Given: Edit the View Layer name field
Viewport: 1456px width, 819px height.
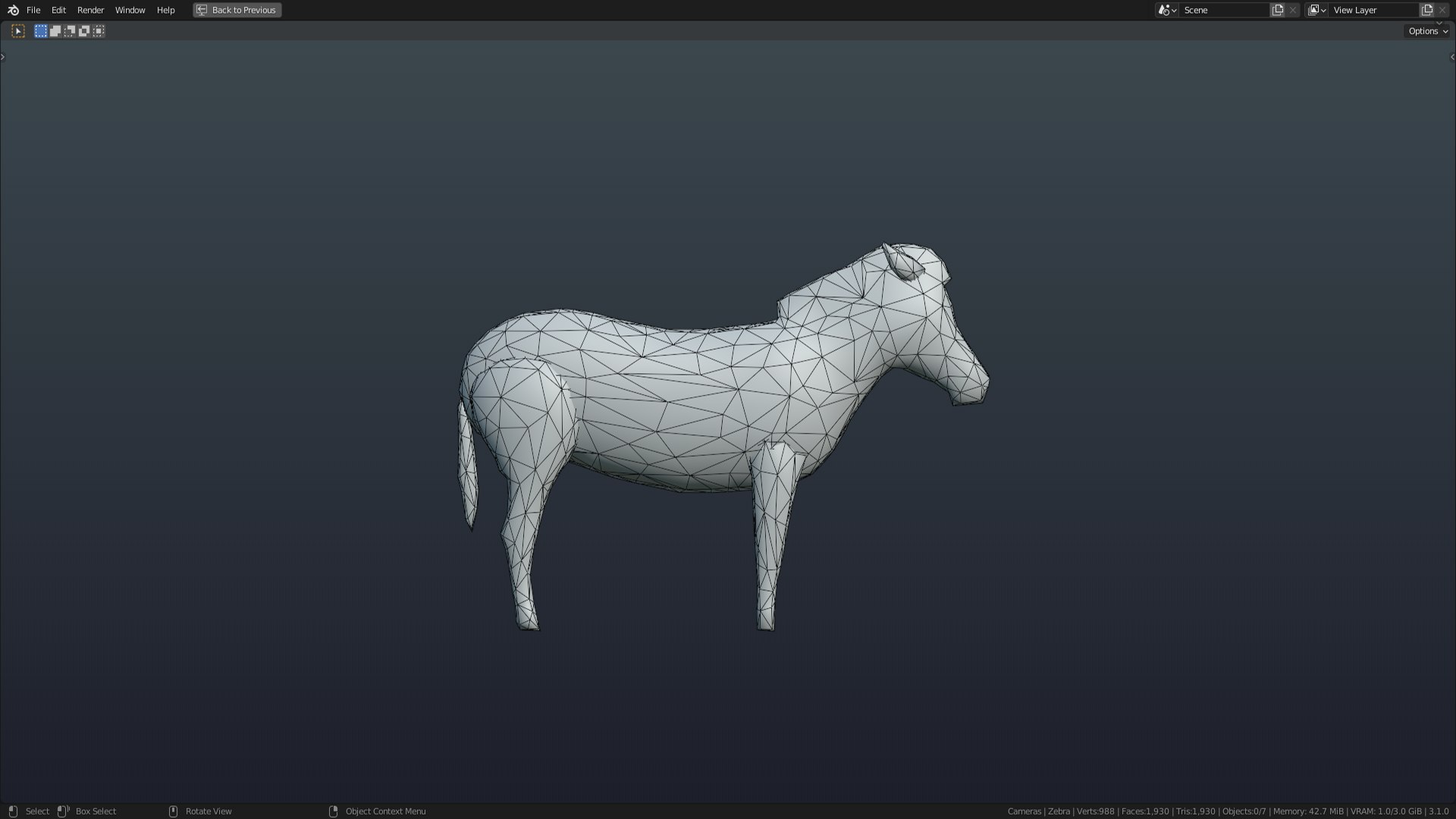Looking at the screenshot, I should tap(1374, 10).
